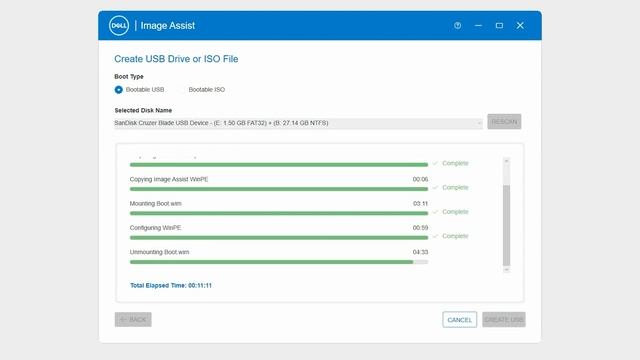Click the Complete status next to Copying Image Assist WinPE
The height and width of the screenshot is (360, 640).
click(451, 187)
